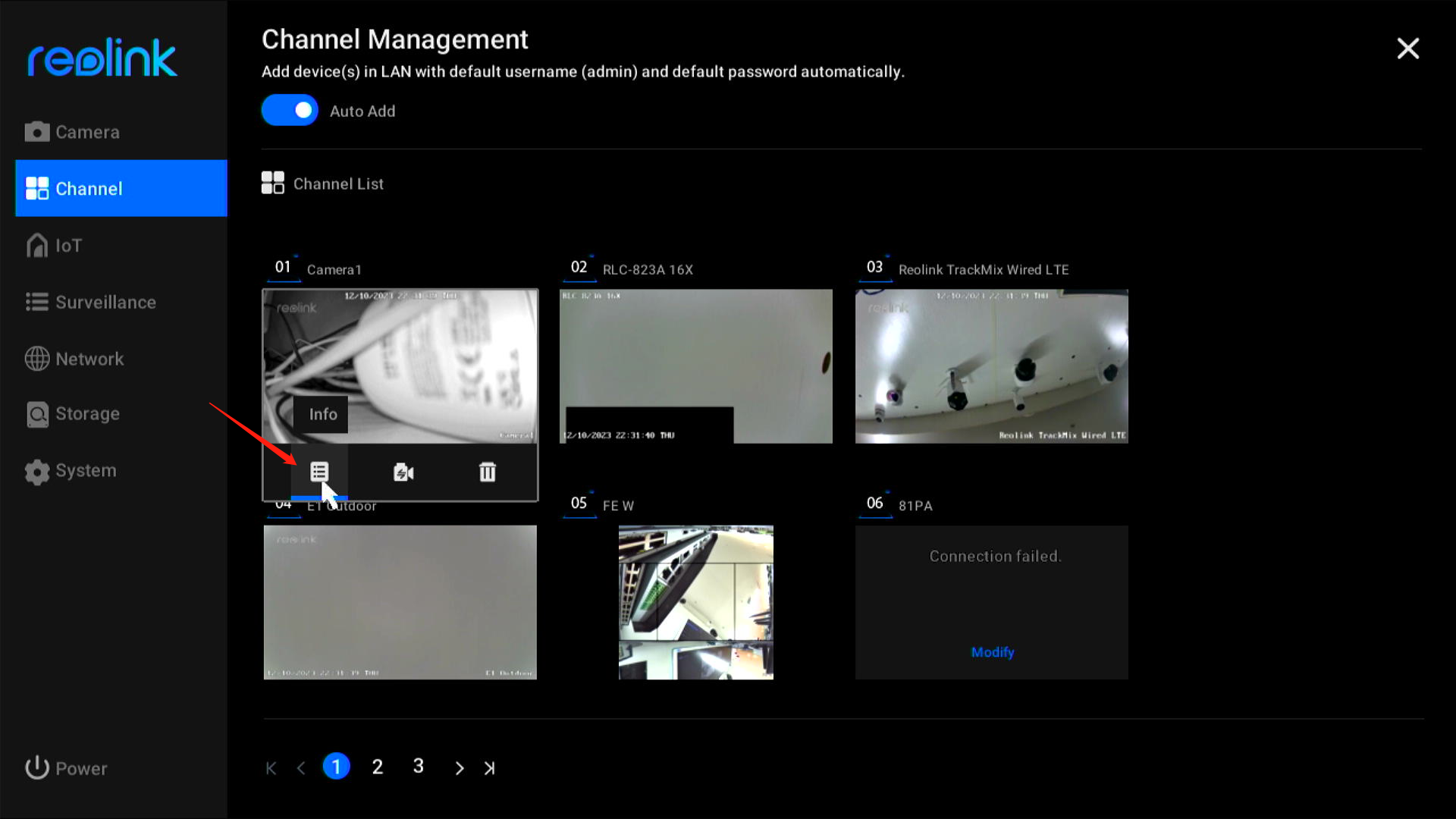The width and height of the screenshot is (1456, 819).
Task: Click the 'Connection failed.' message
Action: tap(995, 557)
